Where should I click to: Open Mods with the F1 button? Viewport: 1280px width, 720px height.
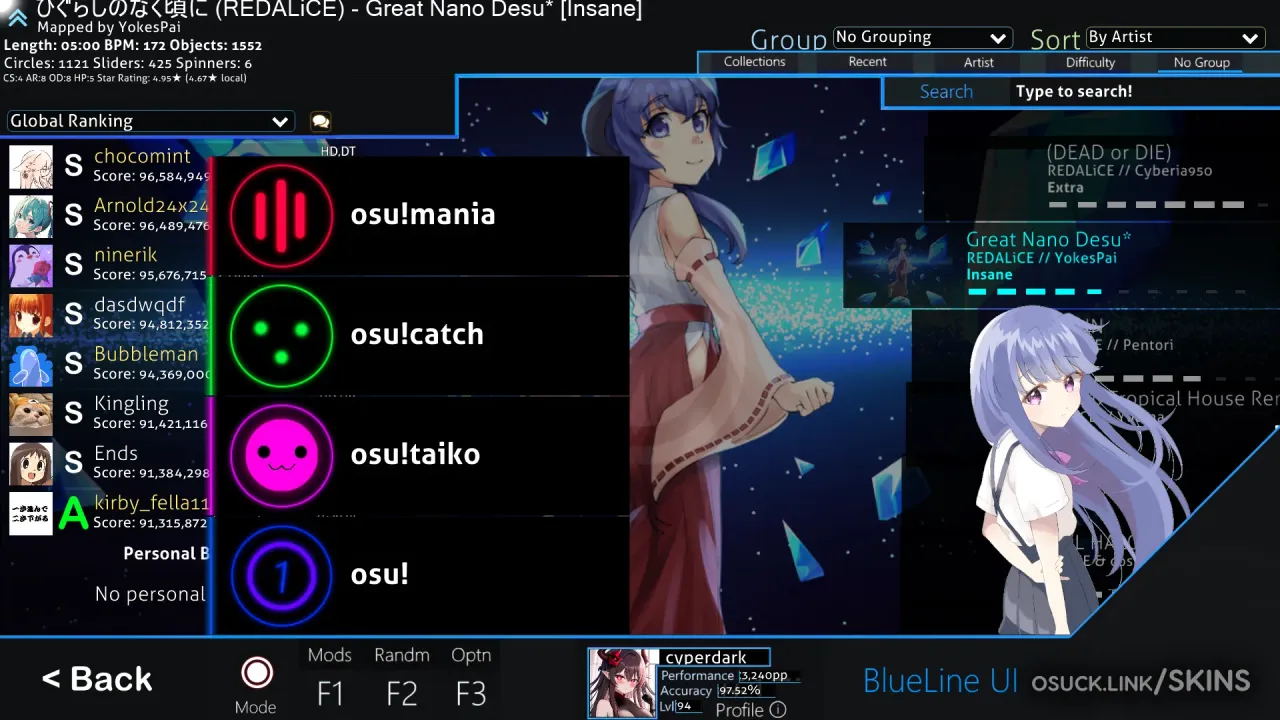click(330, 678)
